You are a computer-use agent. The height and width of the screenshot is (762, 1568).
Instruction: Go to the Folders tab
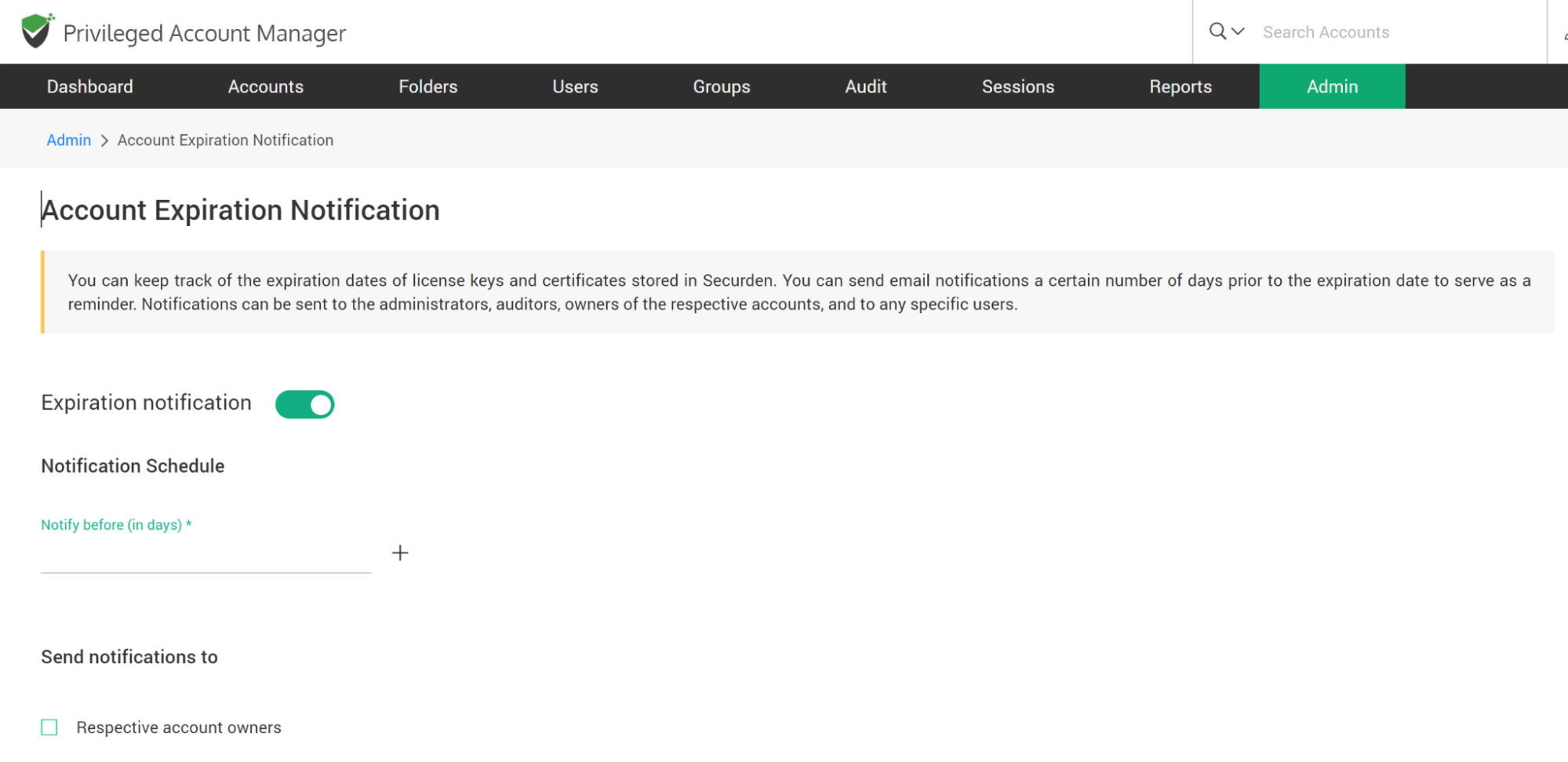pos(427,86)
